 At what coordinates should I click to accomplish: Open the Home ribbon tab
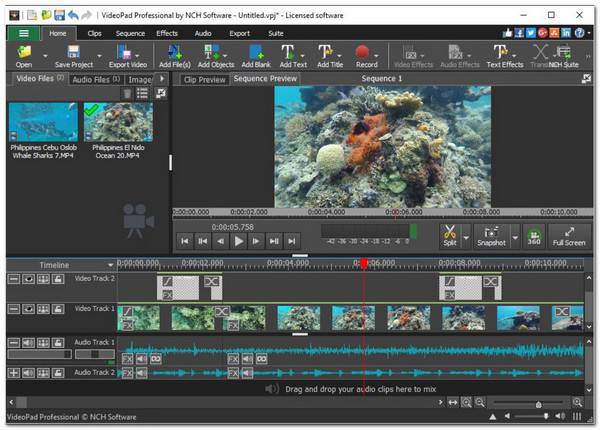point(58,33)
